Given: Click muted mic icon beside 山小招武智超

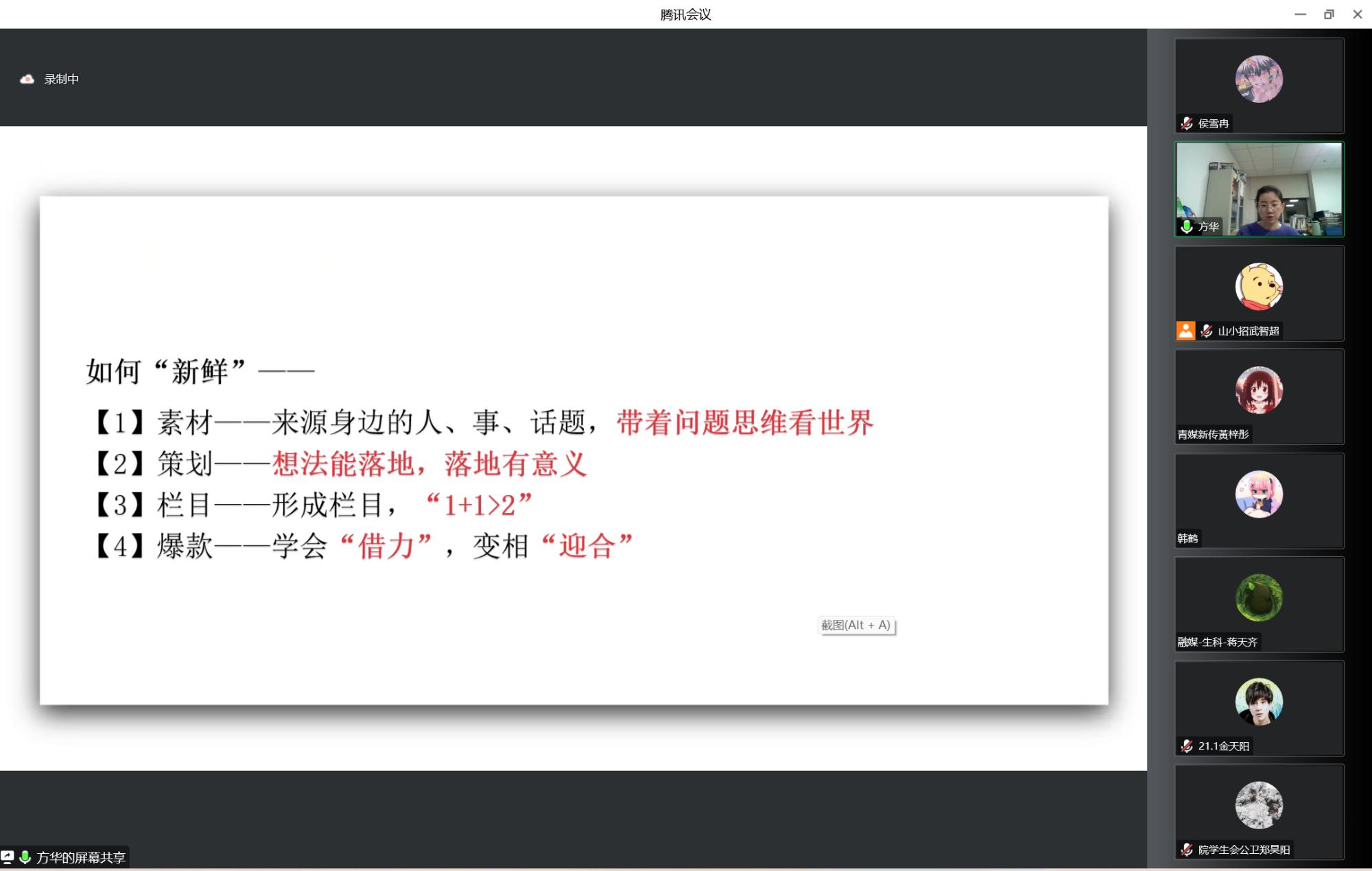Looking at the screenshot, I should 1206,331.
